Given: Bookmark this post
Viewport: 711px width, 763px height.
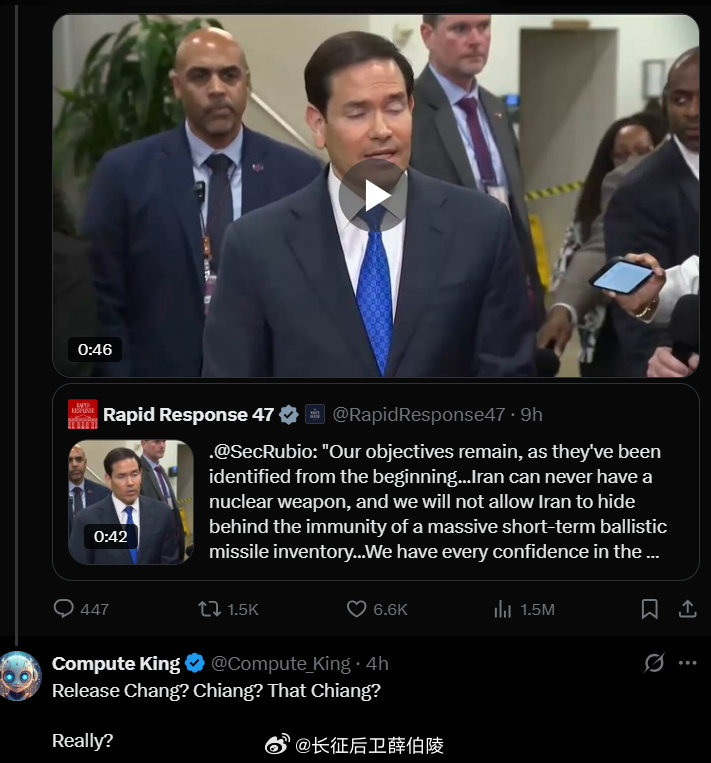Looking at the screenshot, I should [649, 608].
